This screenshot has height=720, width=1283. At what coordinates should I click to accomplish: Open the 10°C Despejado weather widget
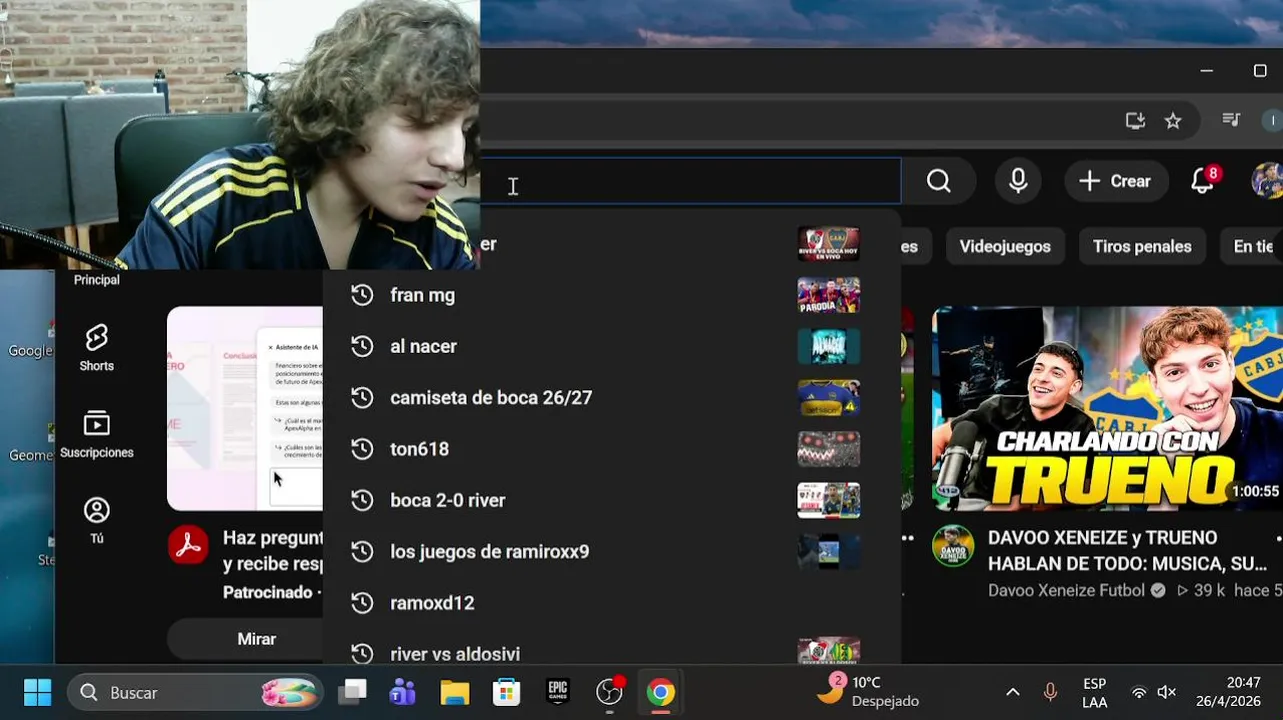point(868,691)
